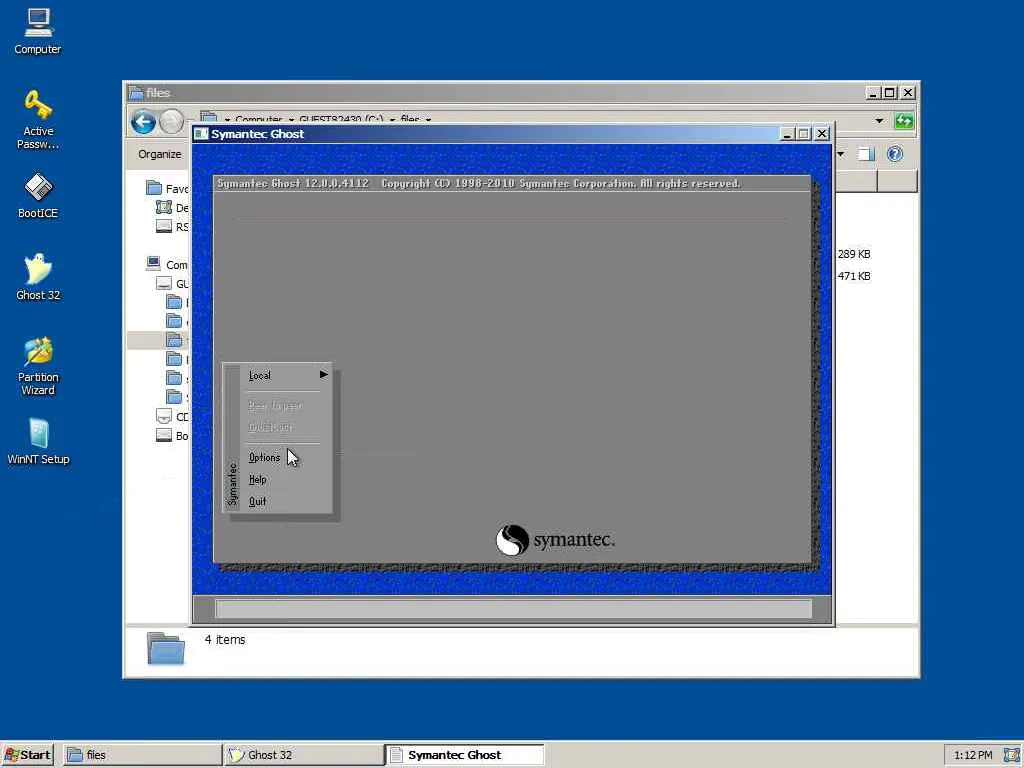Click the Back arrow in files window
The height and width of the screenshot is (768, 1024).
tap(143, 121)
